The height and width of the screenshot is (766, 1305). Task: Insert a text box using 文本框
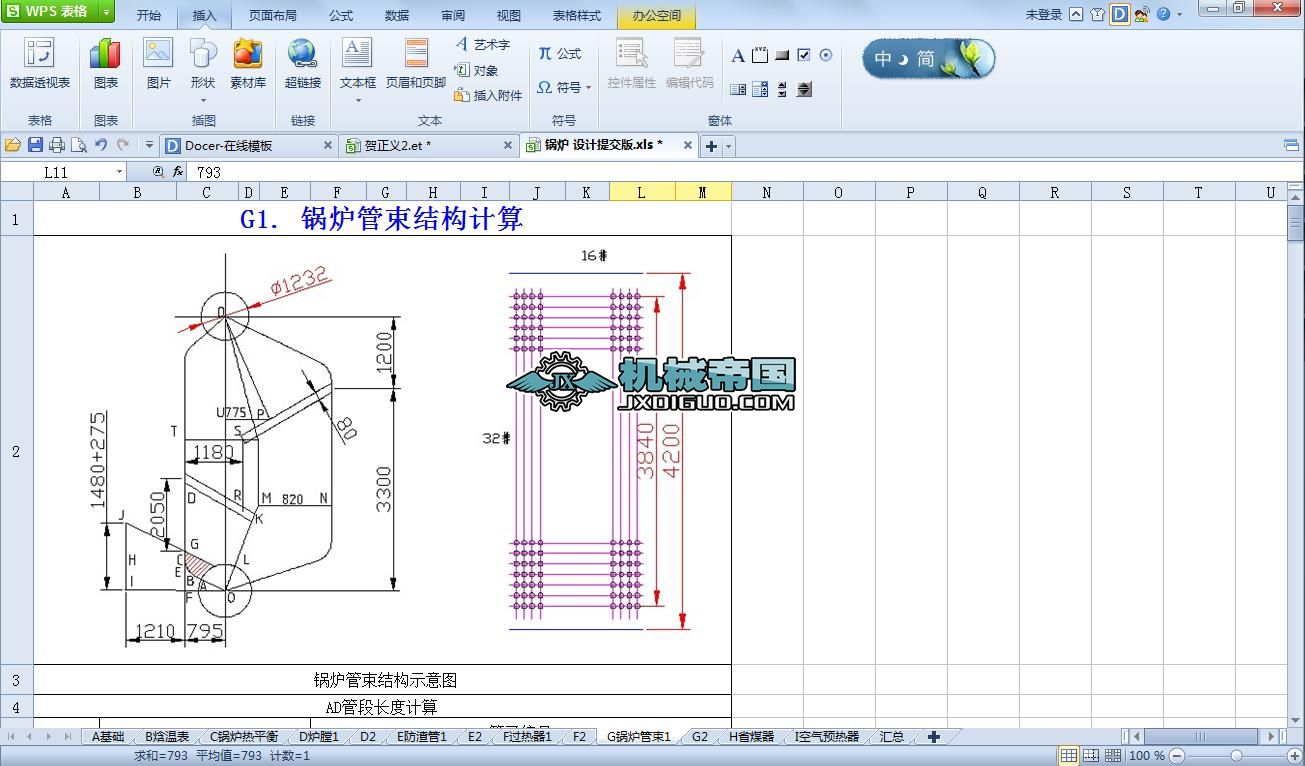point(357,62)
